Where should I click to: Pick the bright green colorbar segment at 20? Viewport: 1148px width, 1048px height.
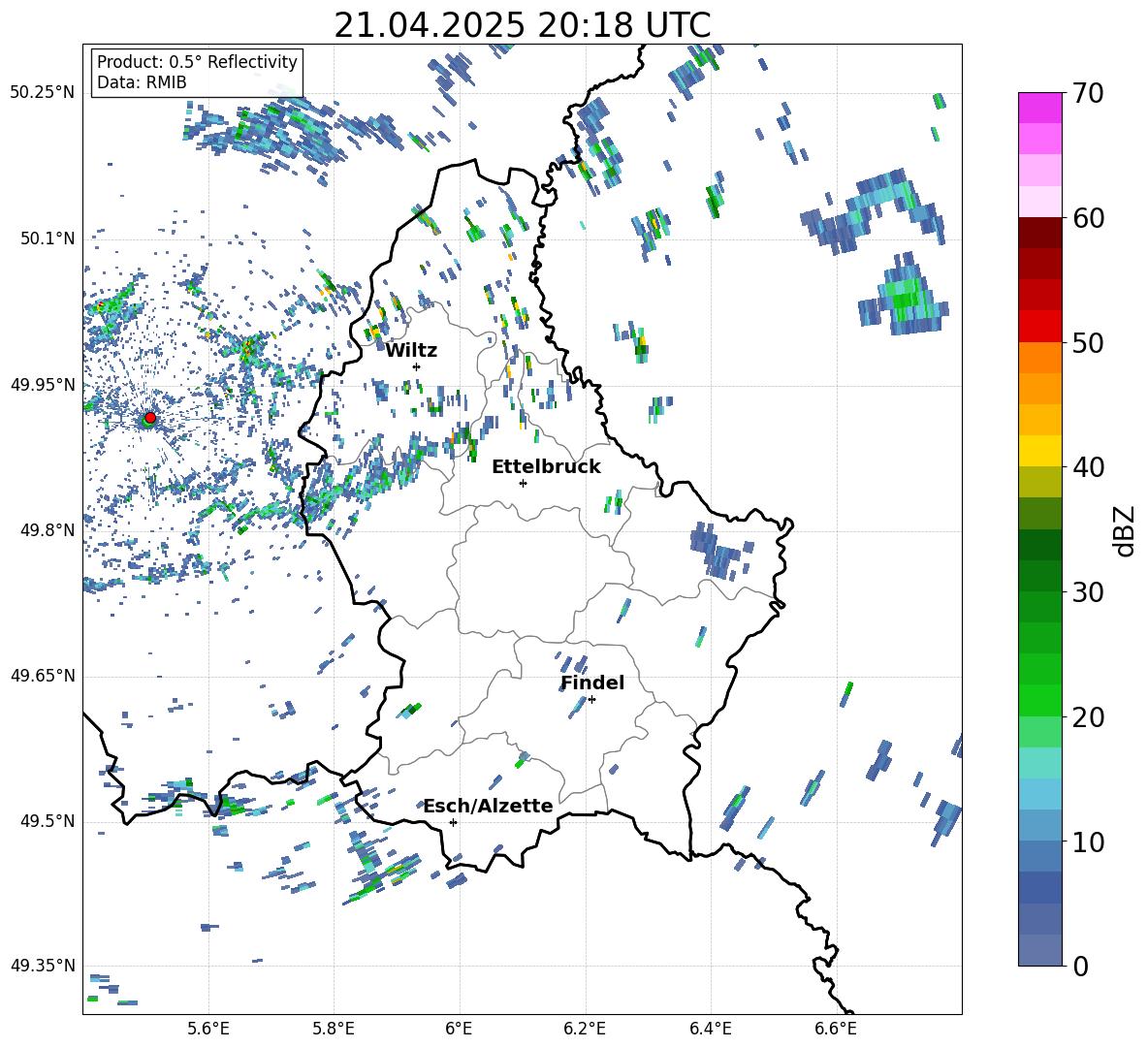(1039, 700)
